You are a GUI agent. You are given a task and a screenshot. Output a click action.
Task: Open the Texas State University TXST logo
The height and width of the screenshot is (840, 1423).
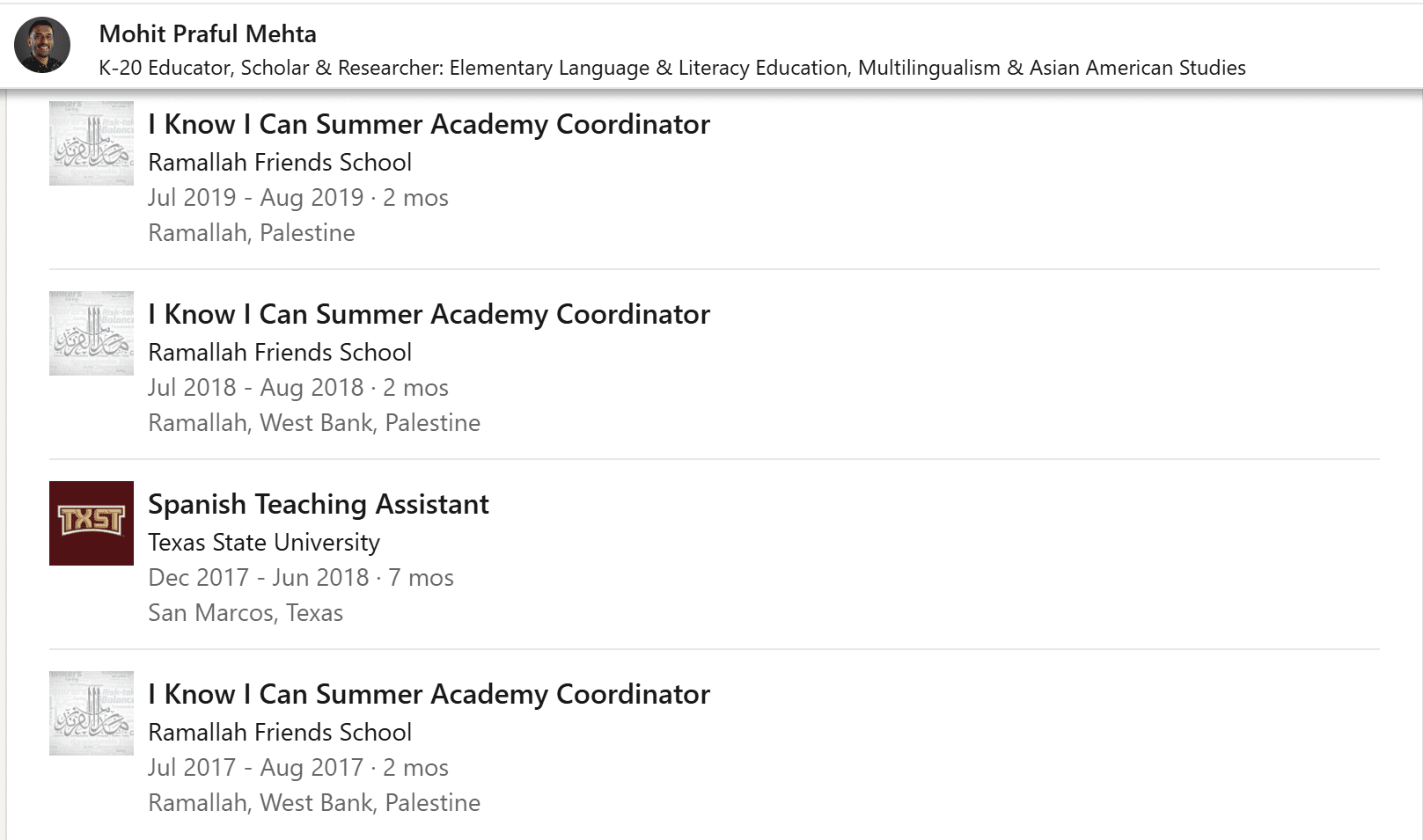point(92,523)
